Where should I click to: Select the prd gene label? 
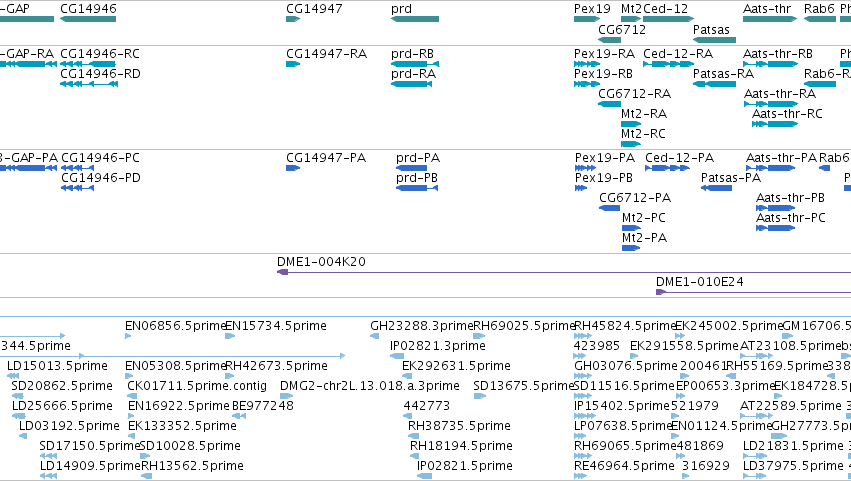click(401, 9)
